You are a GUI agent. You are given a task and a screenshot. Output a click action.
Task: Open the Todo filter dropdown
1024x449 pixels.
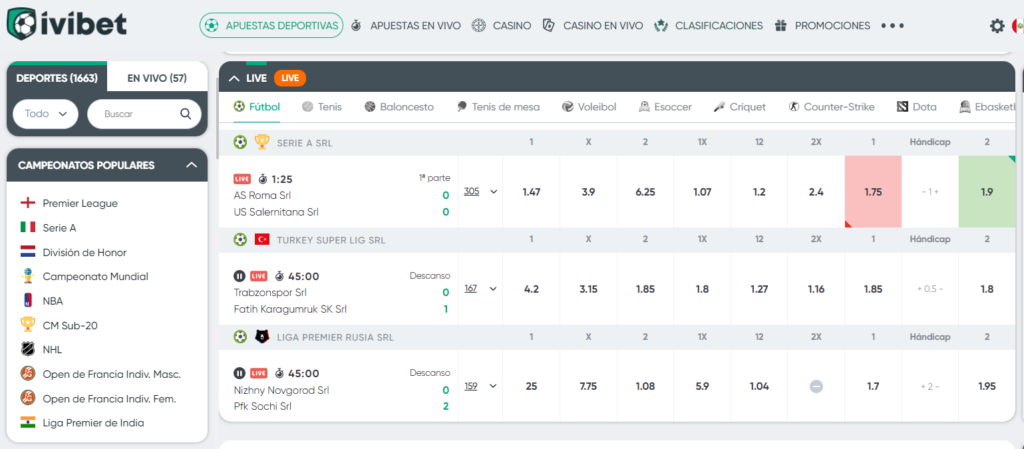pos(46,114)
